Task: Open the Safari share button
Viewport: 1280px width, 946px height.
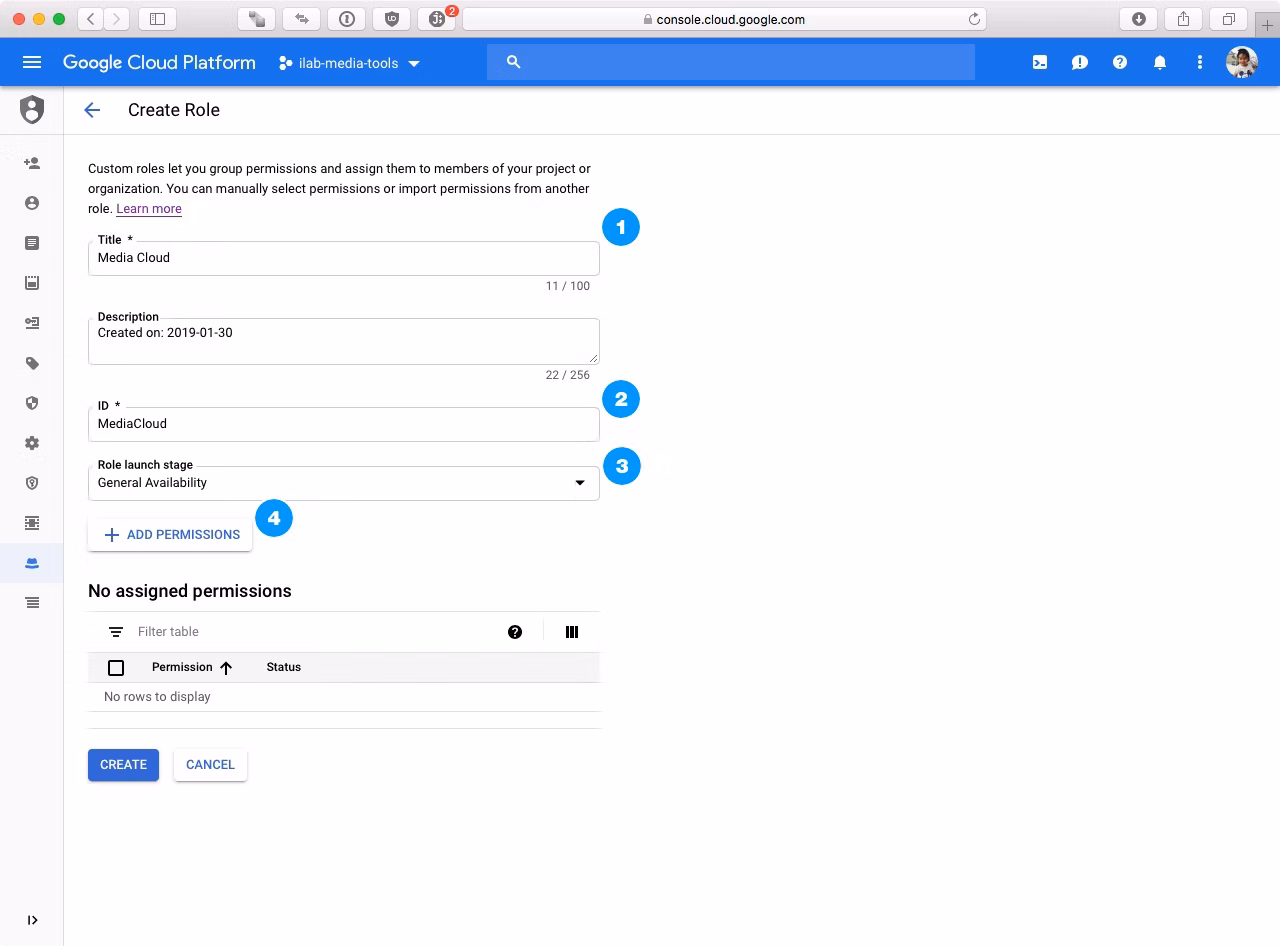Action: pyautogui.click(x=1184, y=19)
